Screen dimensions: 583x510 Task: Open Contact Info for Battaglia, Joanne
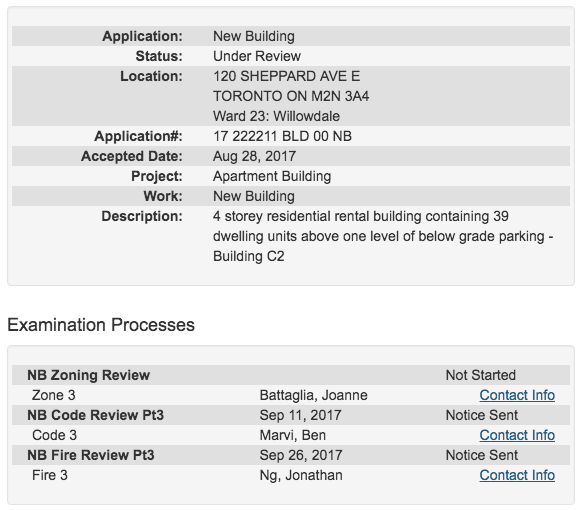[x=517, y=395]
